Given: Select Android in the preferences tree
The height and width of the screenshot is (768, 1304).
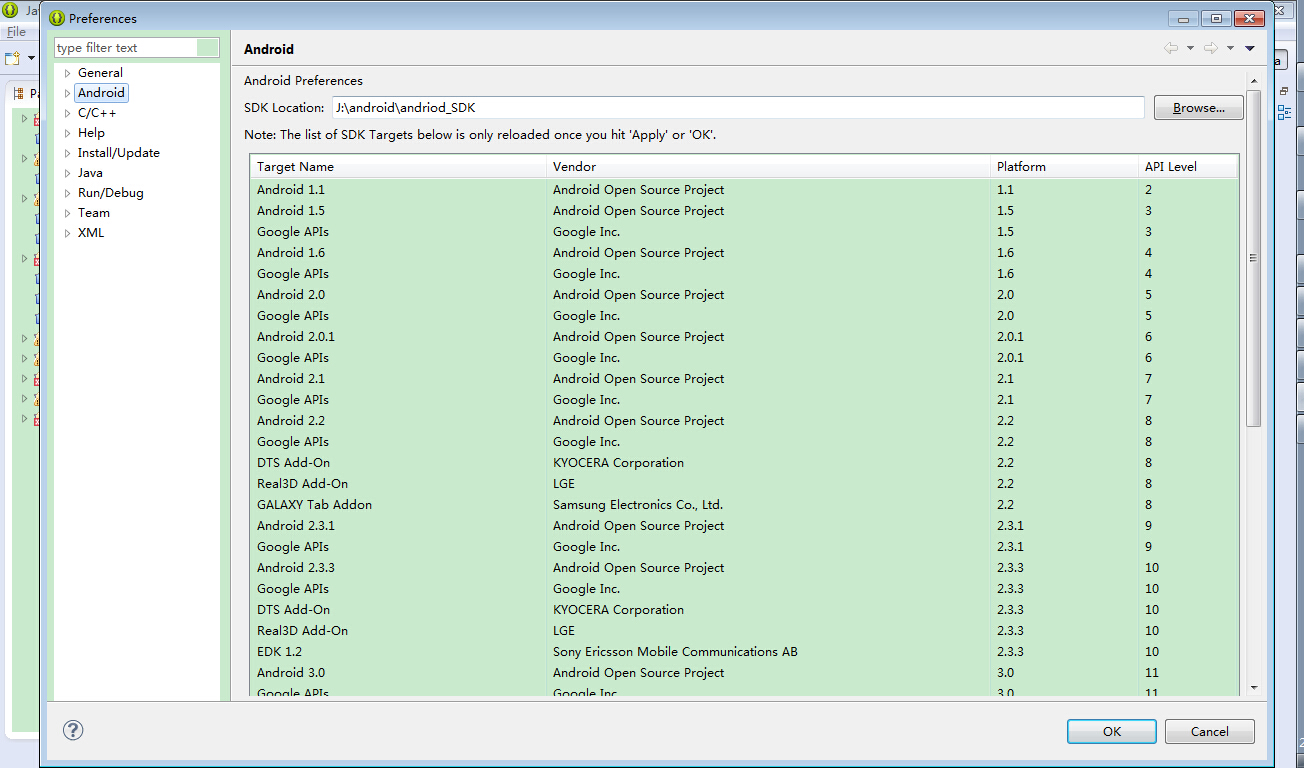Looking at the screenshot, I should coord(102,93).
